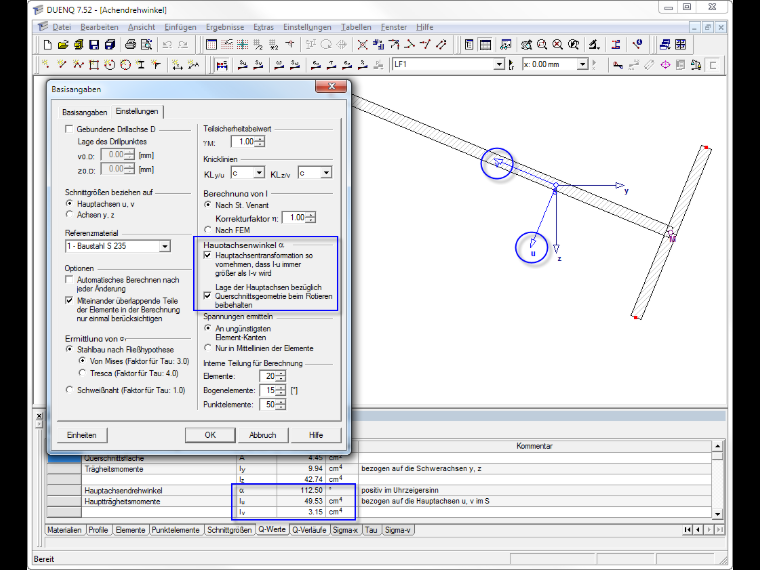Select the rectangle element tool
760x570 pixels.
94,64
